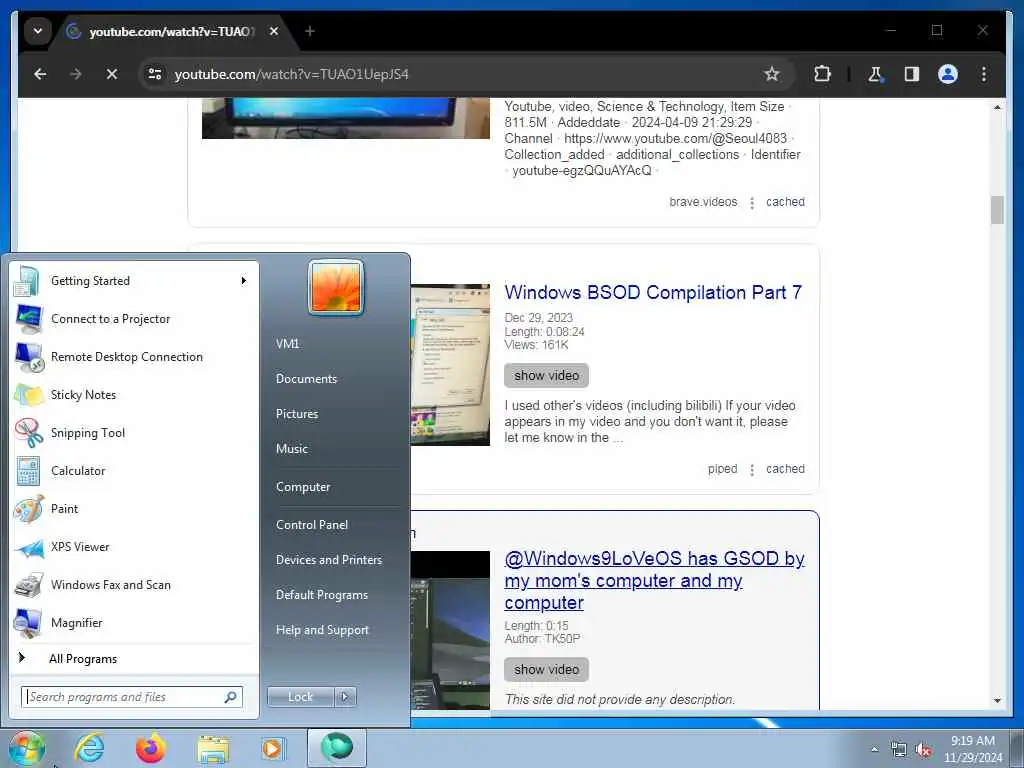The image size is (1024, 768).
Task: Open Control Panel
Action: (312, 525)
